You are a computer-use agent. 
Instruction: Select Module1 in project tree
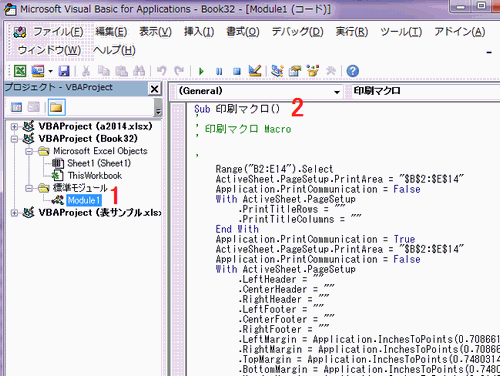pos(84,200)
